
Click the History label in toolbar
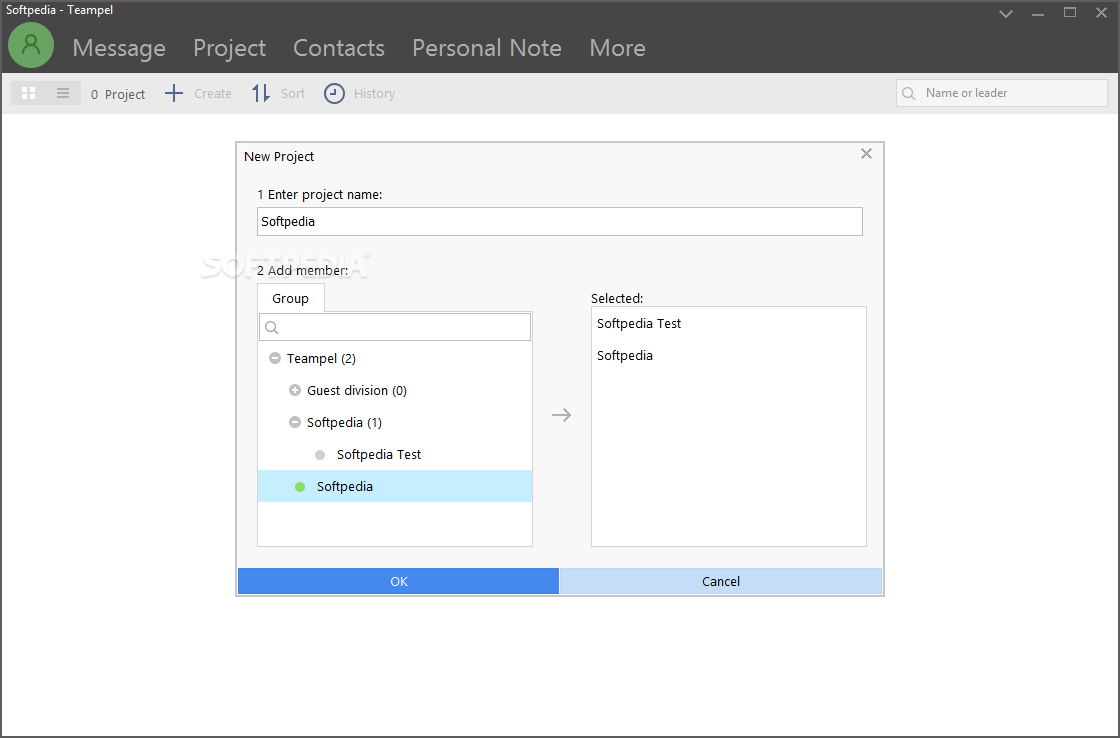tap(374, 94)
